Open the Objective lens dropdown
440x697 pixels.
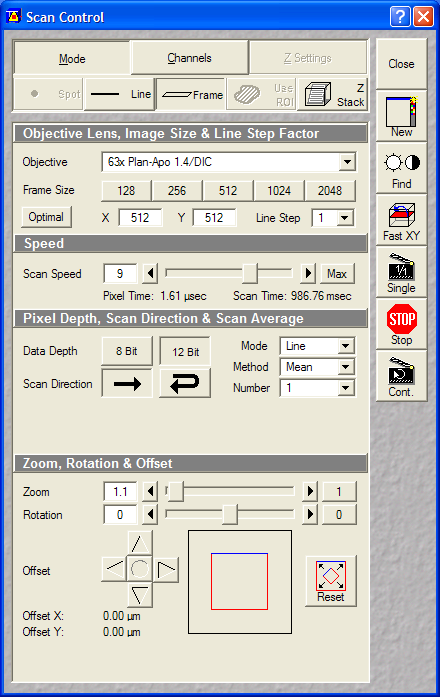pyautogui.click(x=347, y=162)
